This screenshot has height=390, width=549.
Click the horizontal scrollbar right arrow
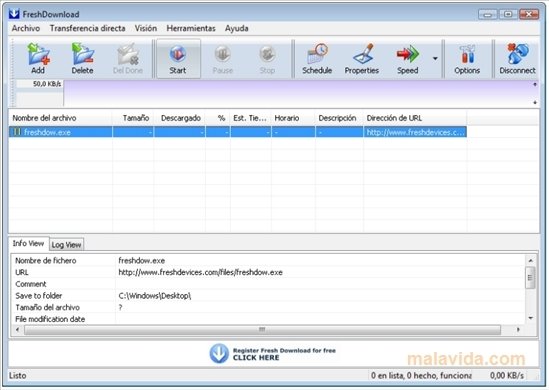[518, 329]
